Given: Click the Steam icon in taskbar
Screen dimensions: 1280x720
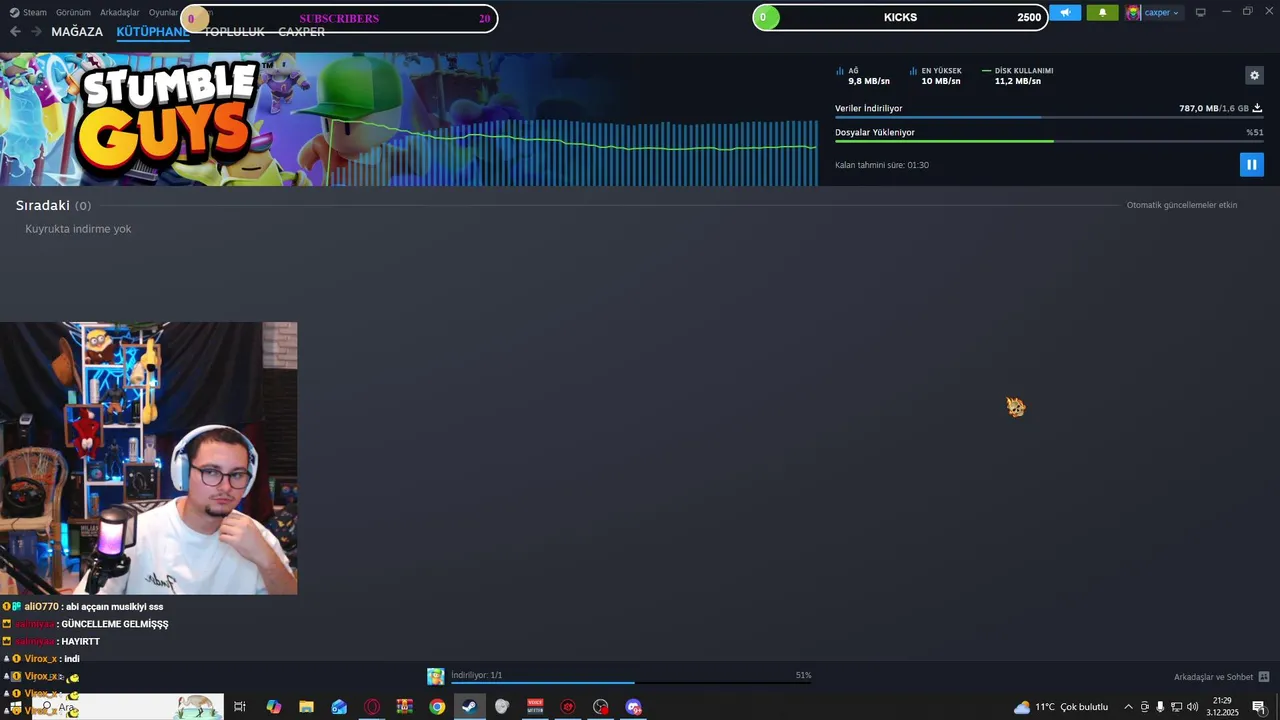Looking at the screenshot, I should [469, 707].
